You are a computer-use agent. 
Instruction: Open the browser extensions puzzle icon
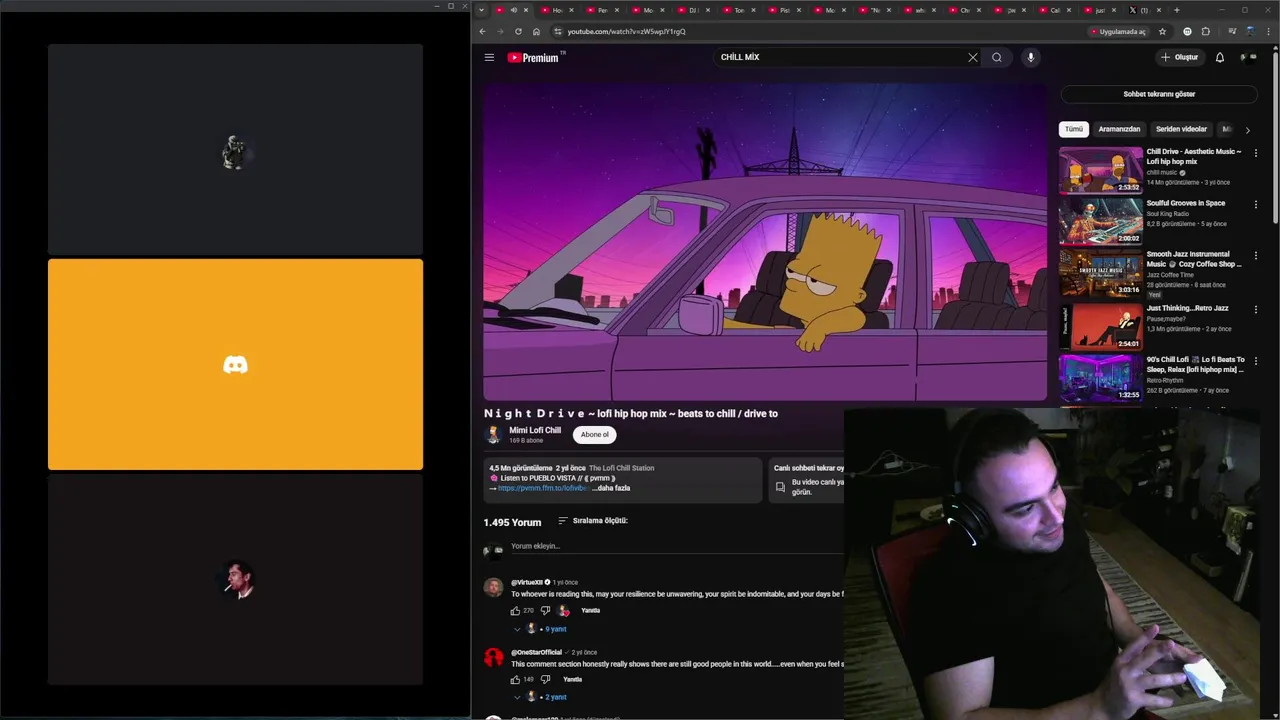(x=1205, y=31)
